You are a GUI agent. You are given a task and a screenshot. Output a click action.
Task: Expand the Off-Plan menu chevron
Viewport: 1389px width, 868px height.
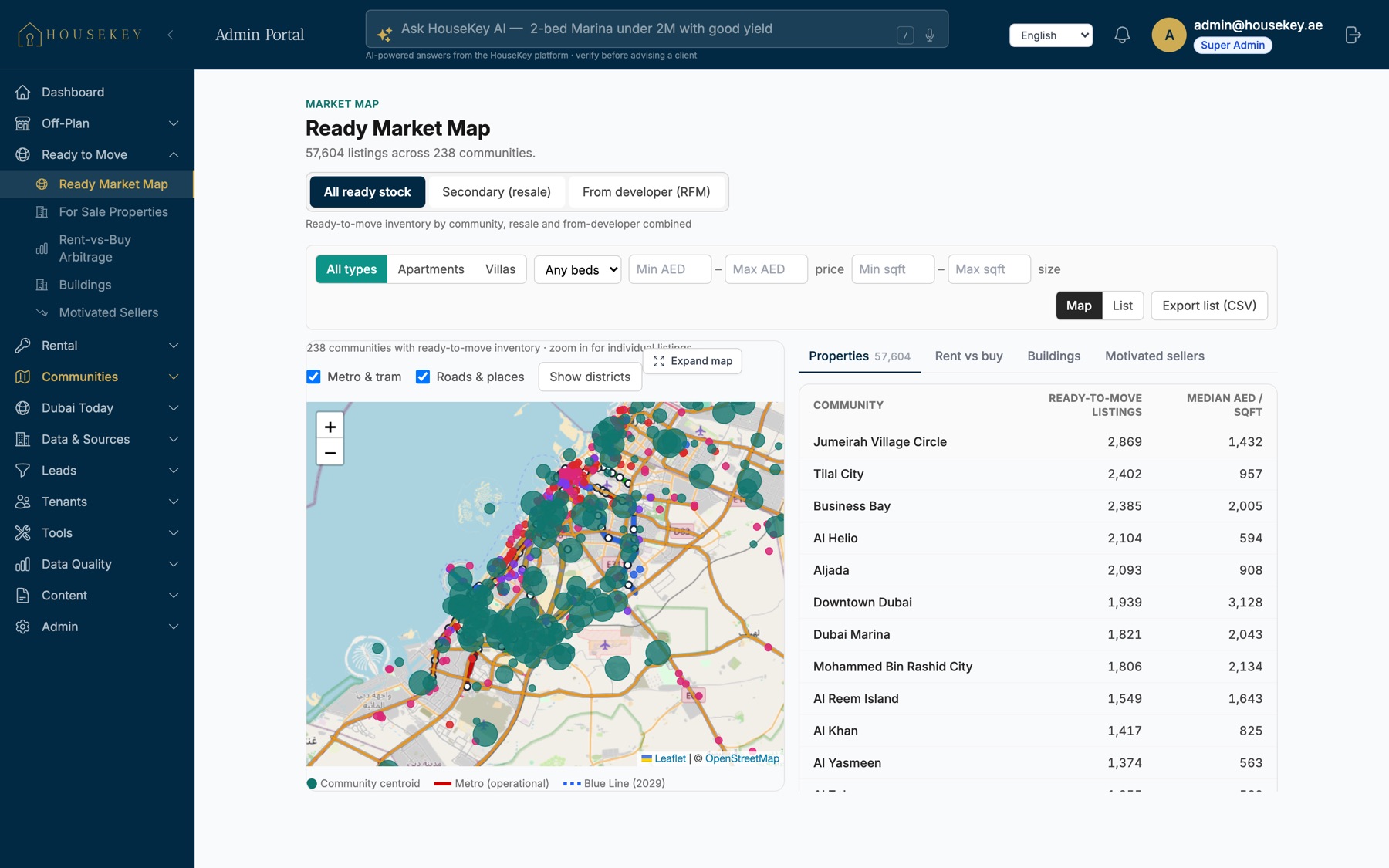(x=174, y=123)
